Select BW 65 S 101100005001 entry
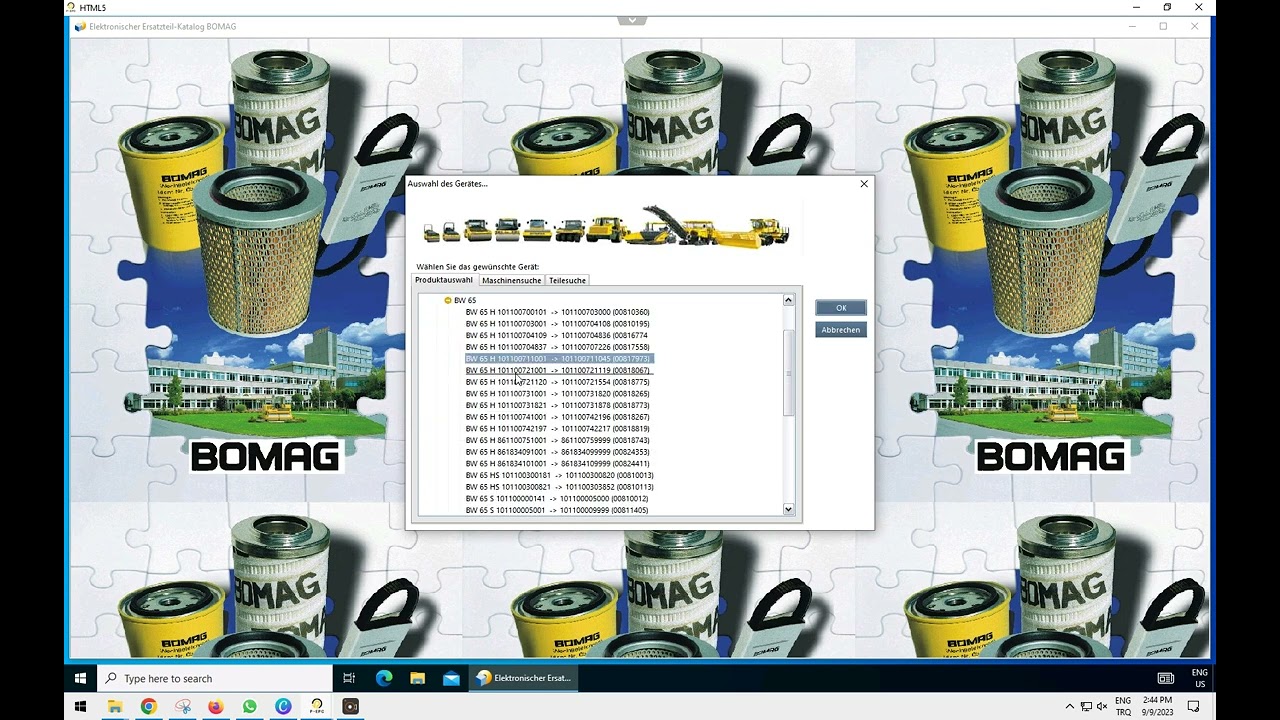The image size is (1280, 720). tap(557, 511)
